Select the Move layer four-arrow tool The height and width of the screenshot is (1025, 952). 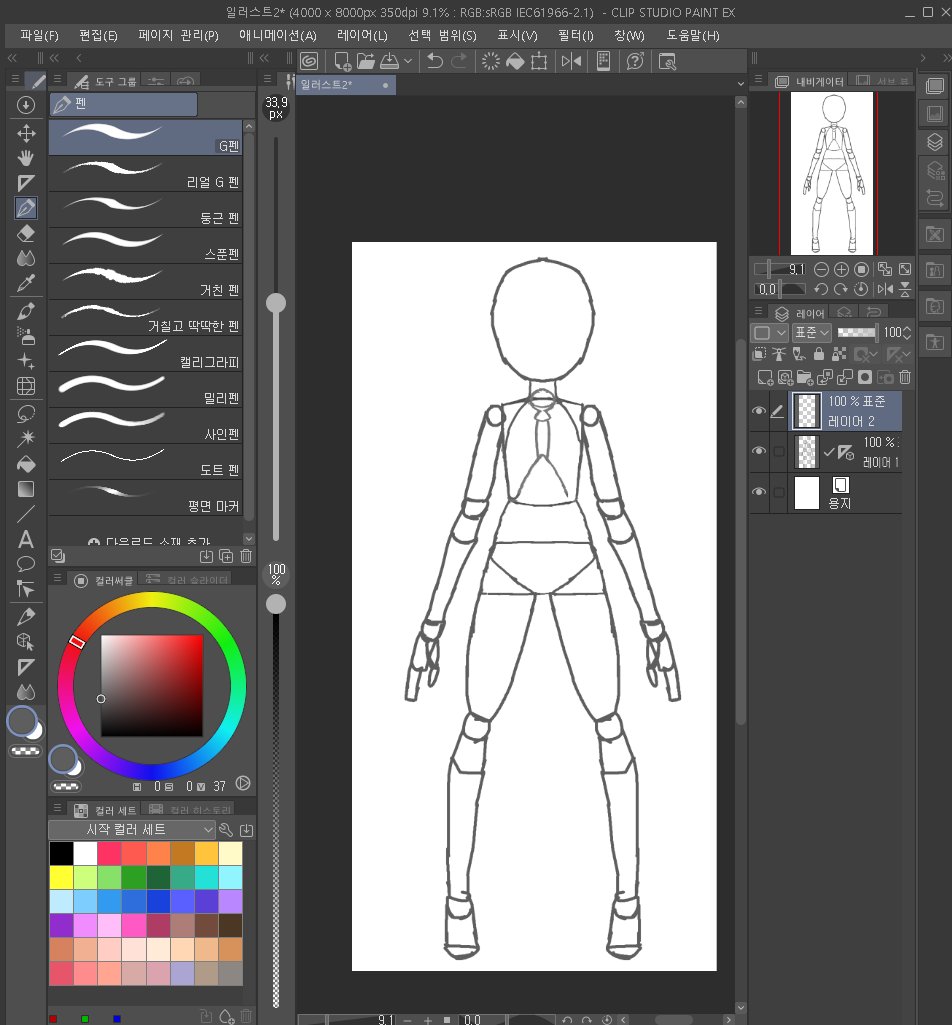26,133
